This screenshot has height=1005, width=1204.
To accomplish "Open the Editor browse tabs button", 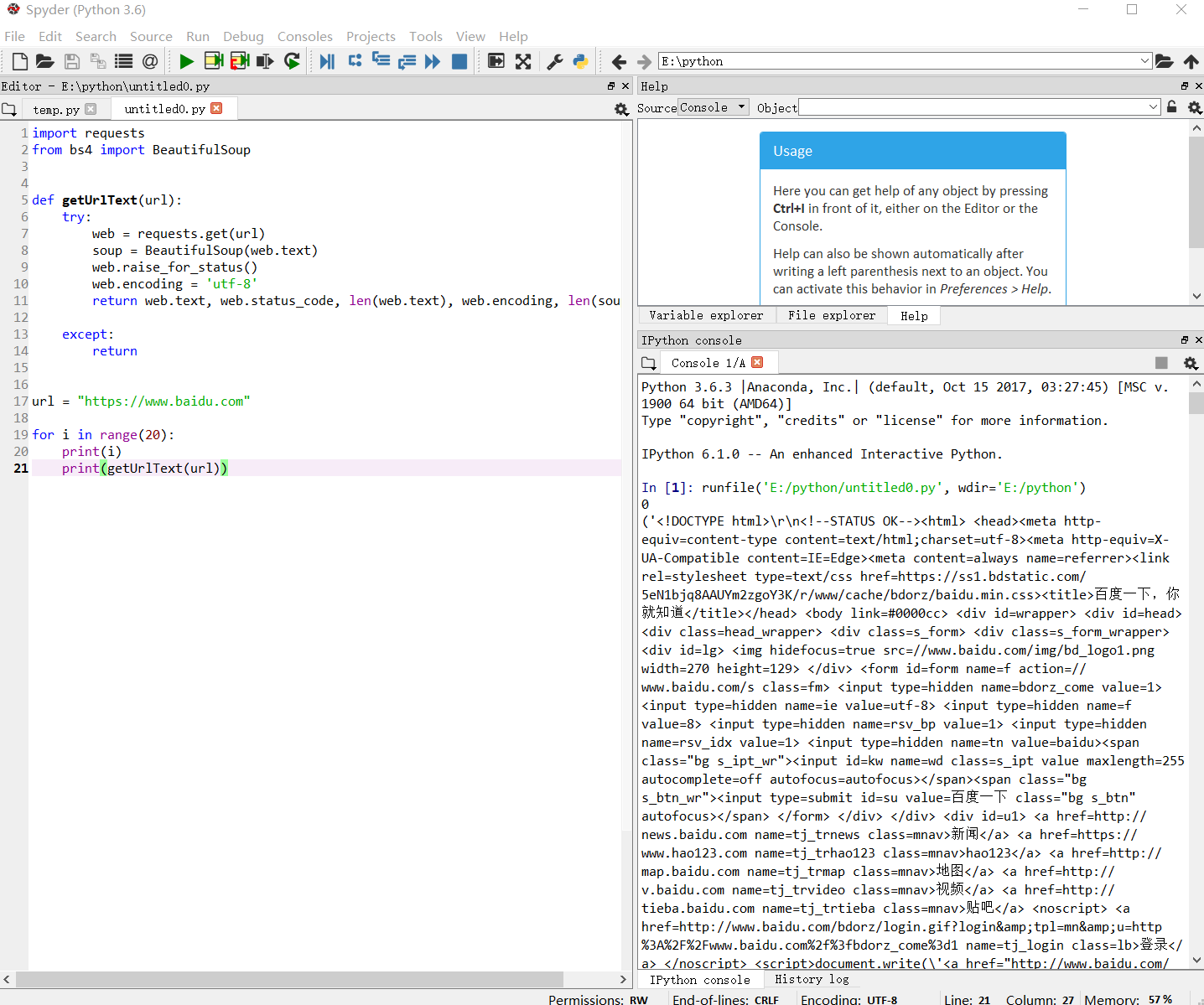I will tap(9, 109).
